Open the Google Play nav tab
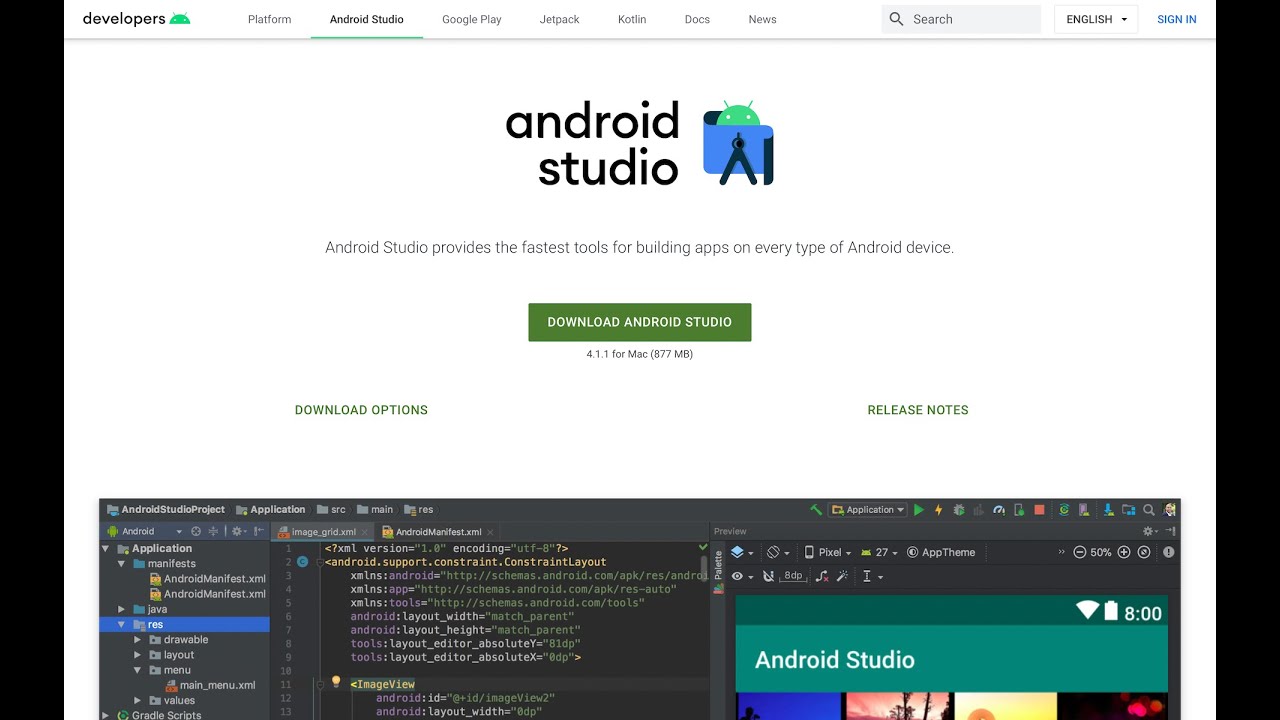Viewport: 1280px width, 720px height. [472, 19]
